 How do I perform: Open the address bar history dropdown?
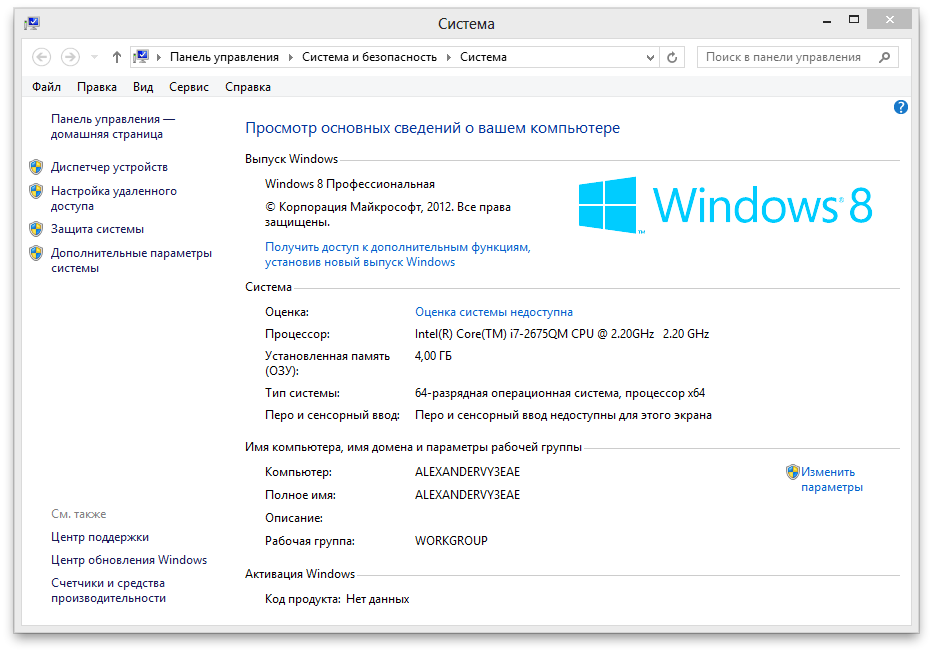click(x=650, y=58)
